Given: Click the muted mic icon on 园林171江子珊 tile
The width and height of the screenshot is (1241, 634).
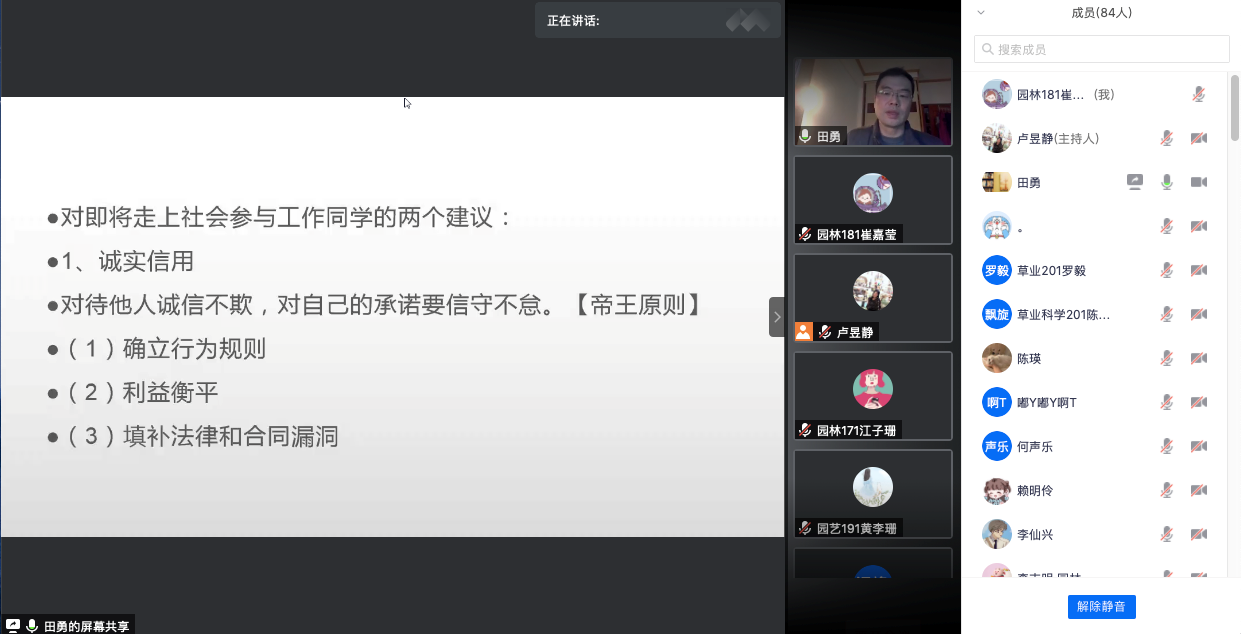Looking at the screenshot, I should coord(805,430).
